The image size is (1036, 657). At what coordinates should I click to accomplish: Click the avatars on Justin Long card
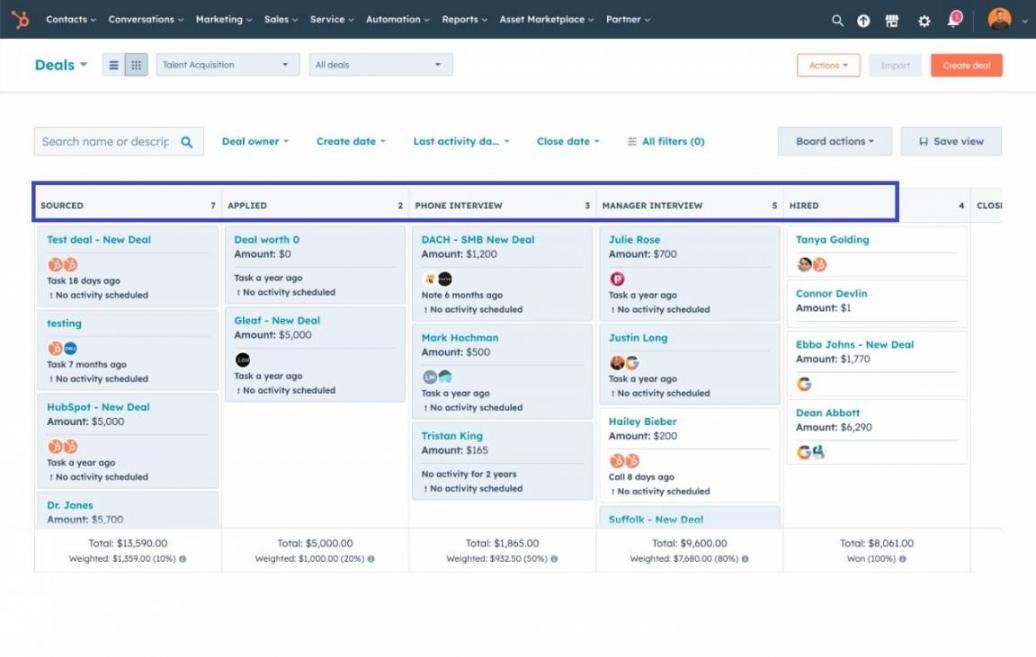pyautogui.click(x=624, y=362)
